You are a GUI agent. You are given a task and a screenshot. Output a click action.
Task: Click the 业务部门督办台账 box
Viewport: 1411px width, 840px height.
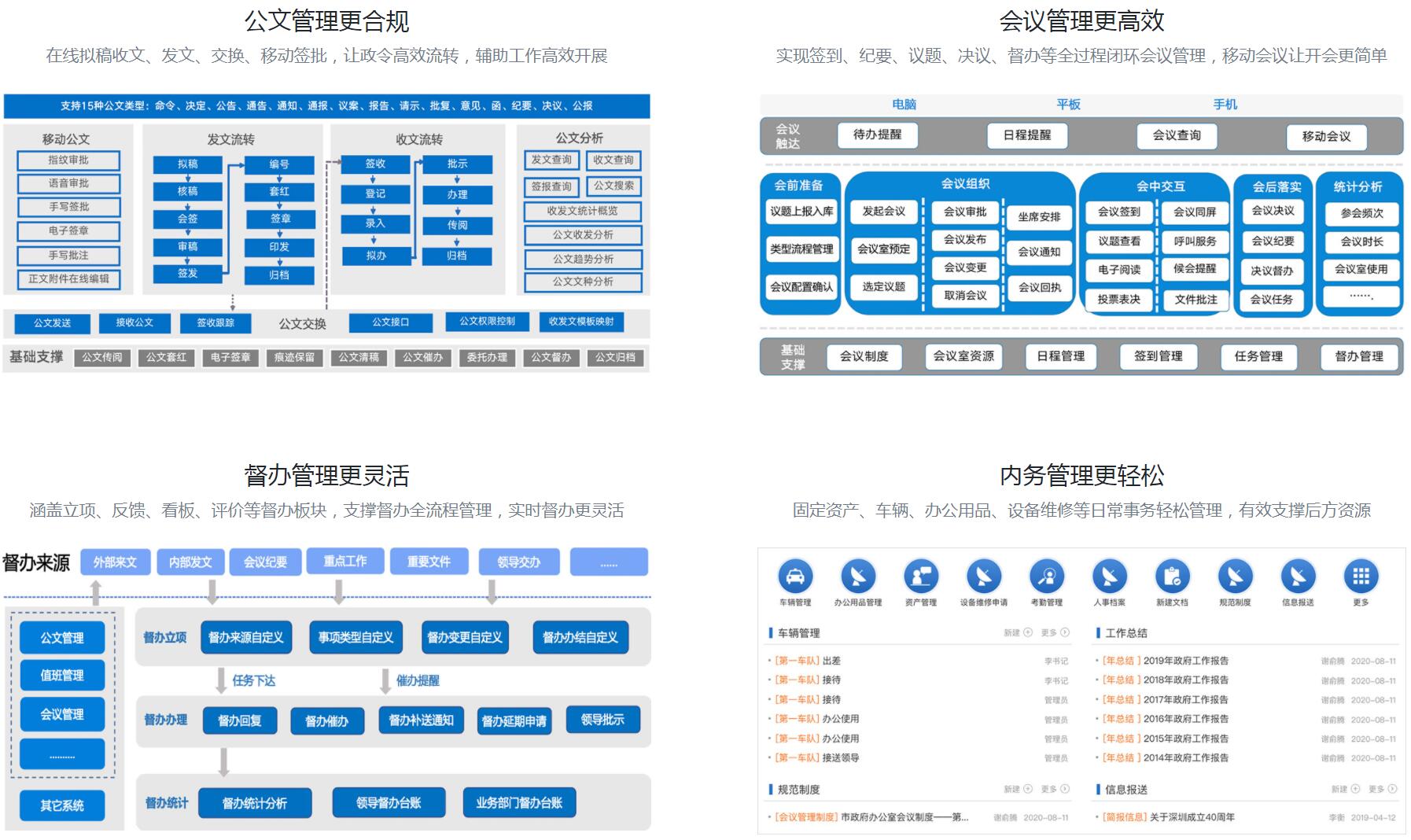(519, 802)
